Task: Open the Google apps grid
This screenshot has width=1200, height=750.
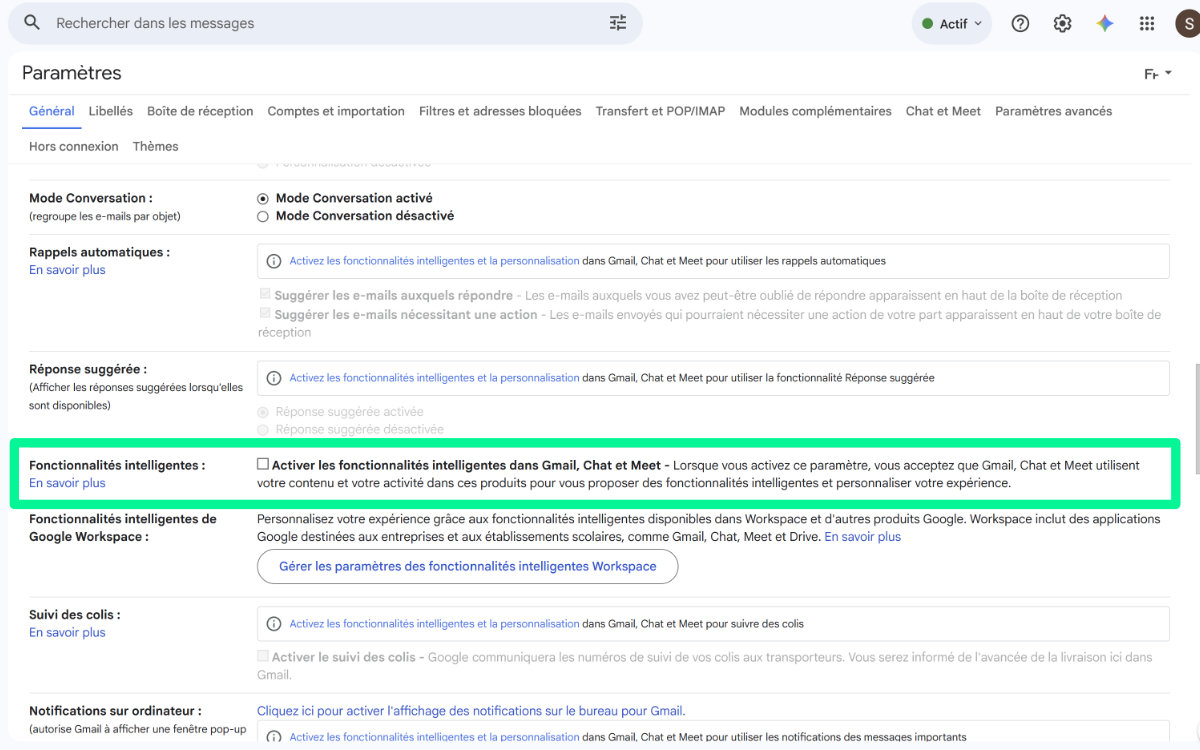Action: point(1147,24)
